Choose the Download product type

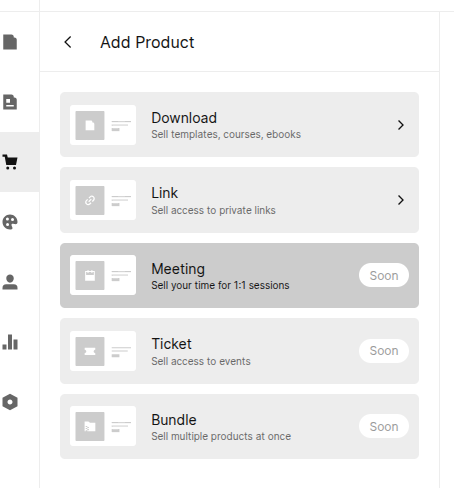[239, 125]
